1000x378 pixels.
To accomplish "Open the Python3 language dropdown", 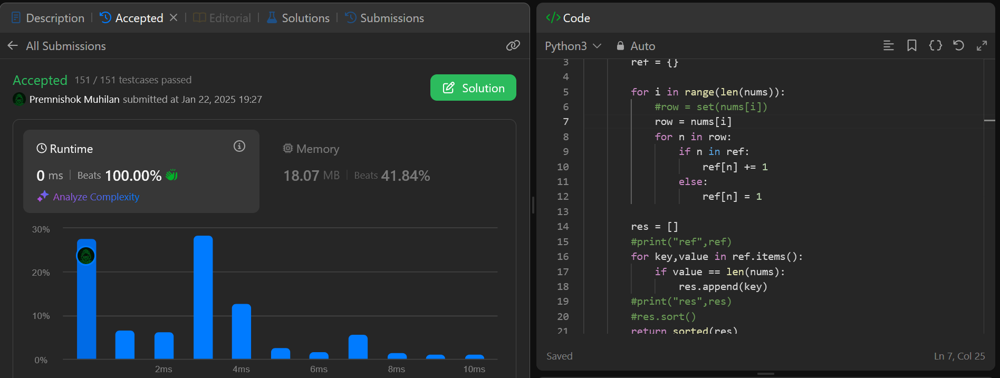I will point(573,46).
